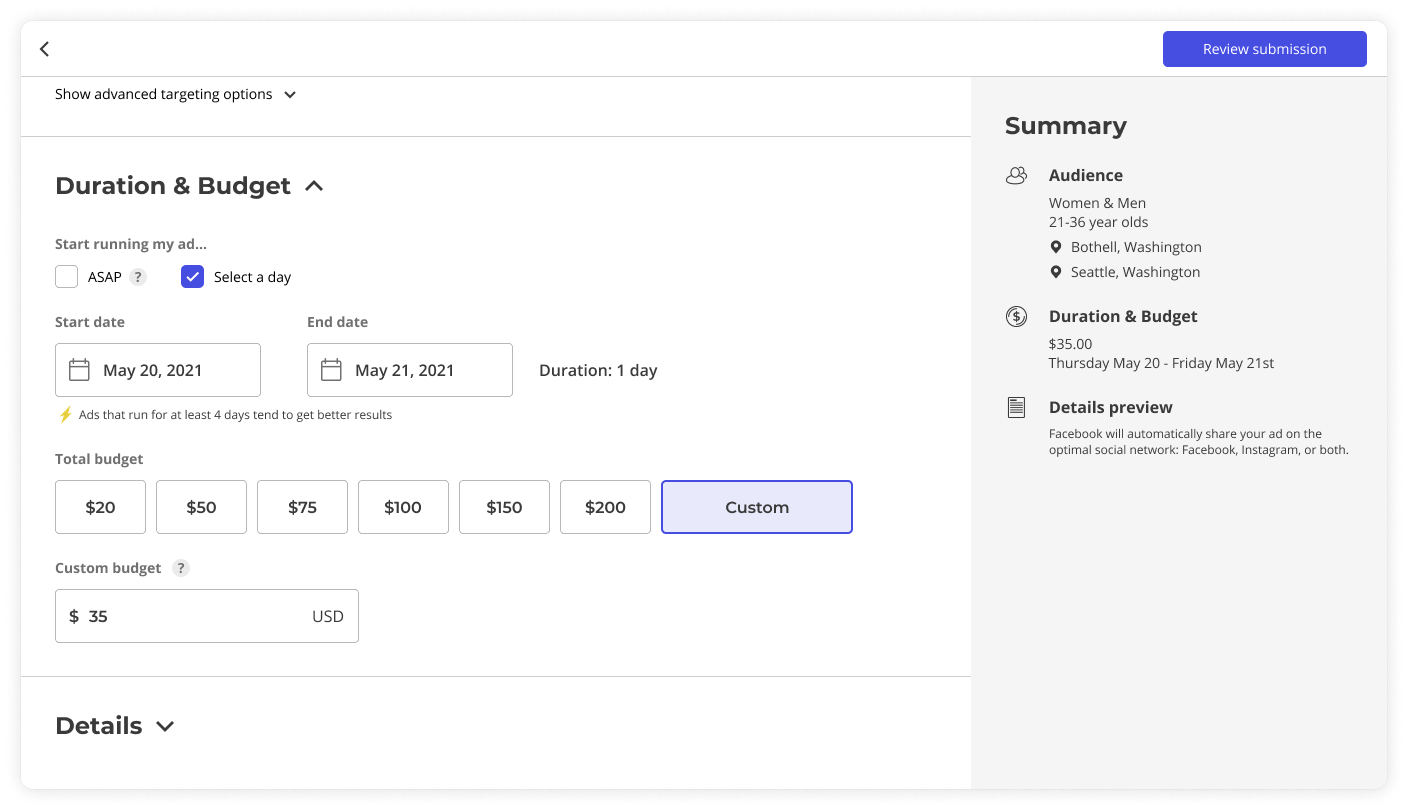Check the ASAP checkbox
This screenshot has width=1408, height=811.
tap(67, 277)
